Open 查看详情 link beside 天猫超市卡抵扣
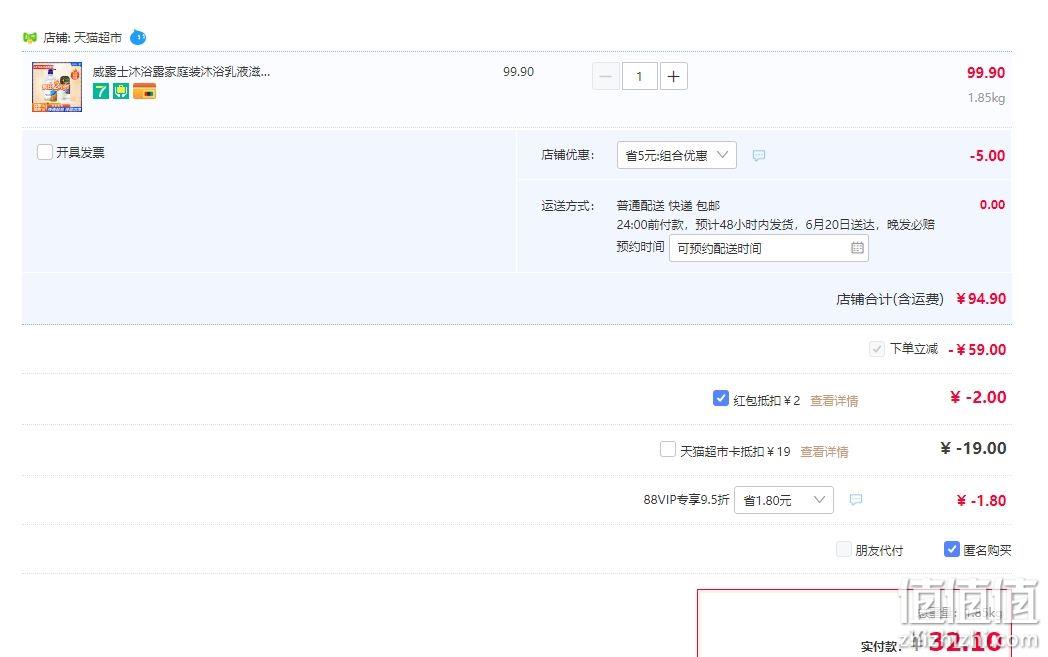 point(824,452)
